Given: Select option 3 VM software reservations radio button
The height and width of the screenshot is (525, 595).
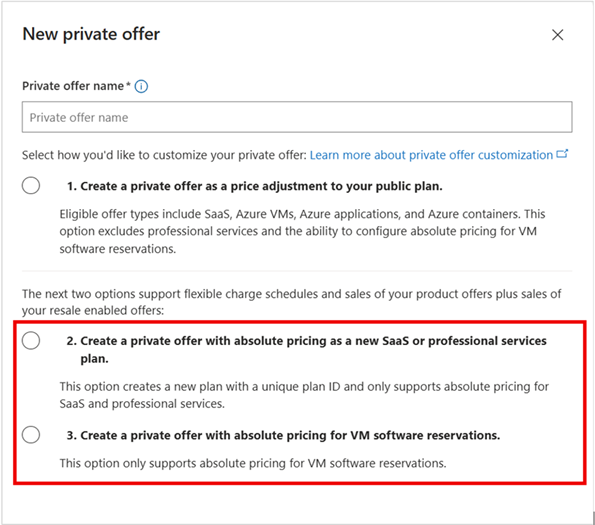Looking at the screenshot, I should tap(31, 434).
